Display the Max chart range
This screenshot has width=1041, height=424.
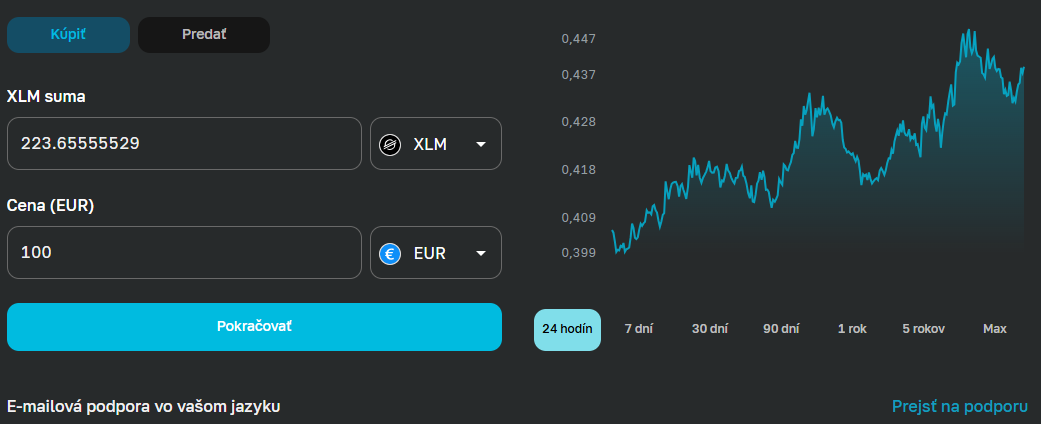(x=994, y=329)
